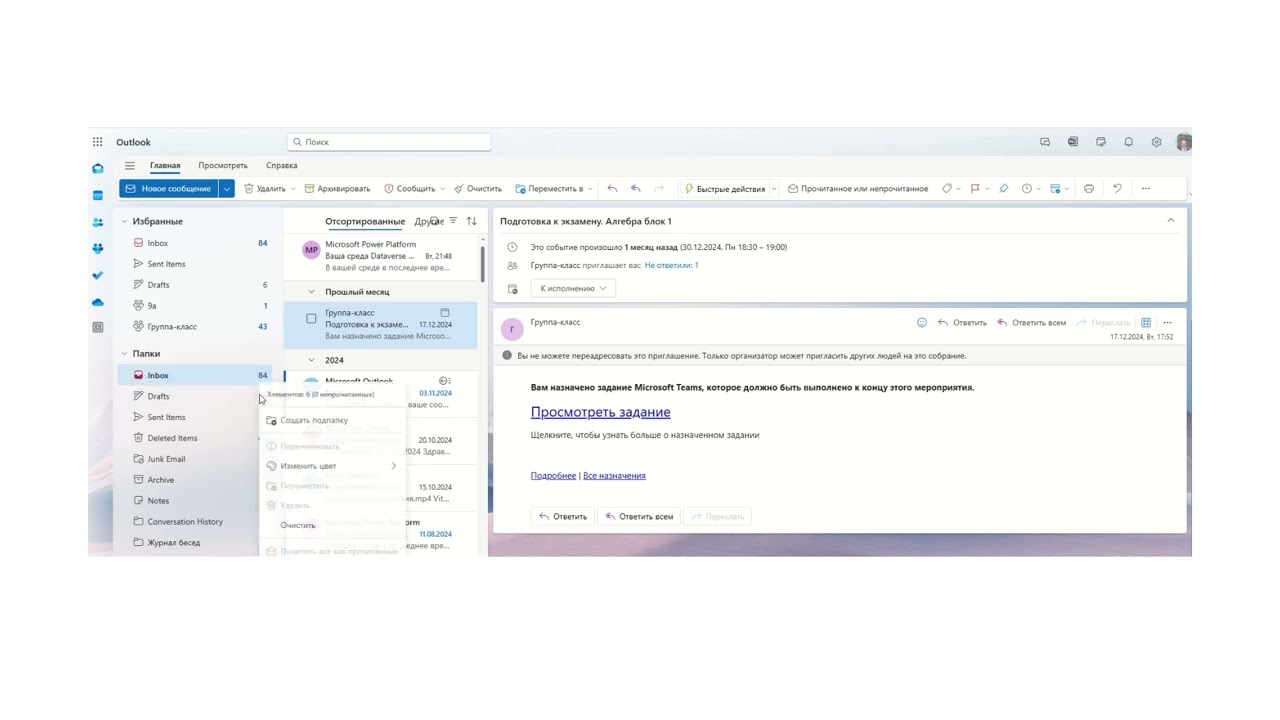Open the Outlook meet/Word icon in header
The width and height of the screenshot is (1280, 720).
coord(1073,142)
